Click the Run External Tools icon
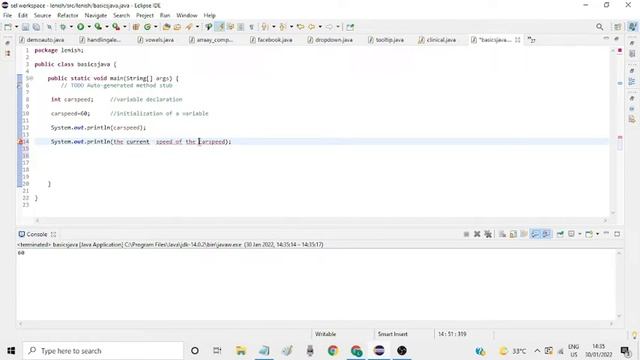 [116, 27]
